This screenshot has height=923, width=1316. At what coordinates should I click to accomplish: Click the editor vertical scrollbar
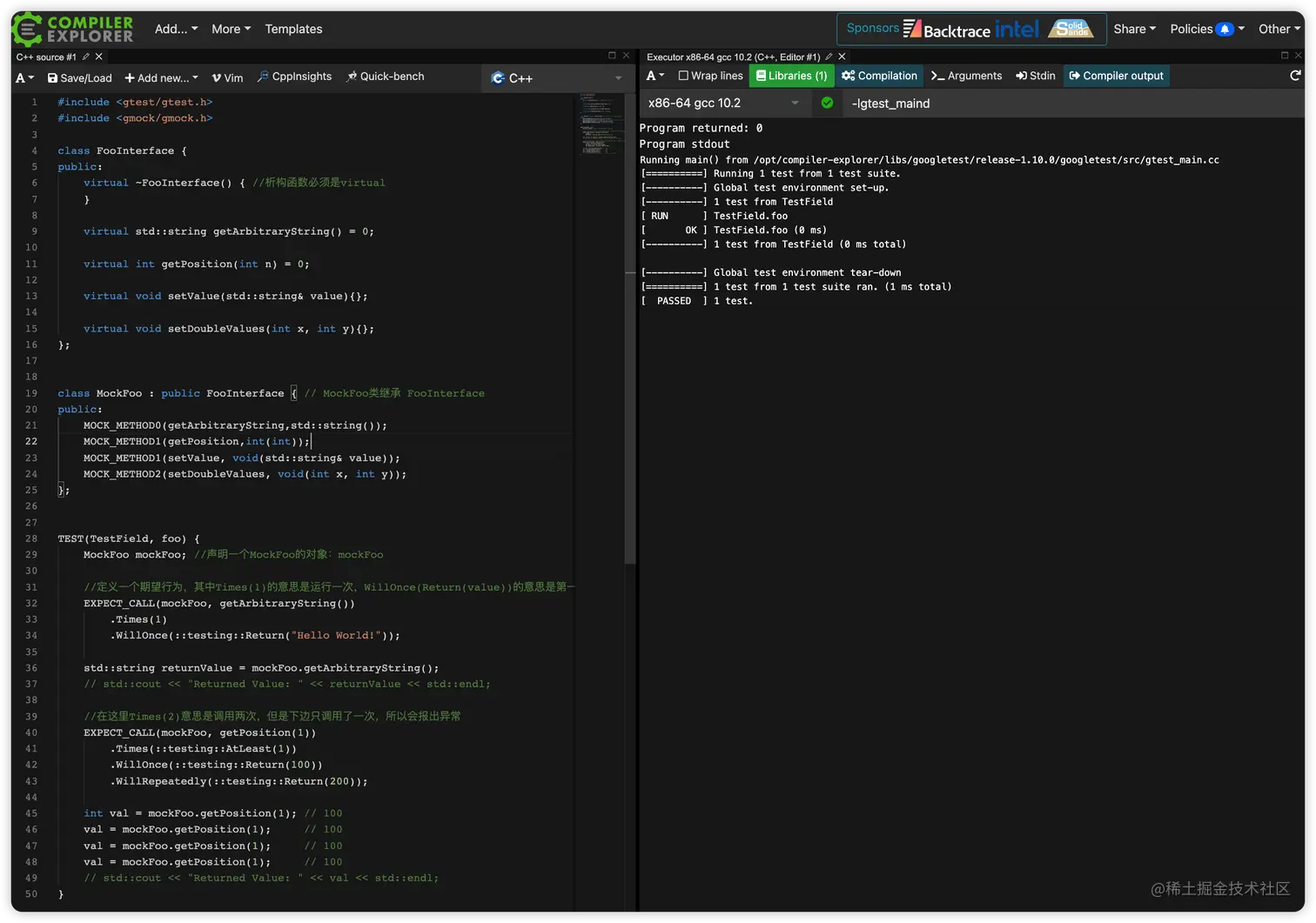pyautogui.click(x=630, y=329)
